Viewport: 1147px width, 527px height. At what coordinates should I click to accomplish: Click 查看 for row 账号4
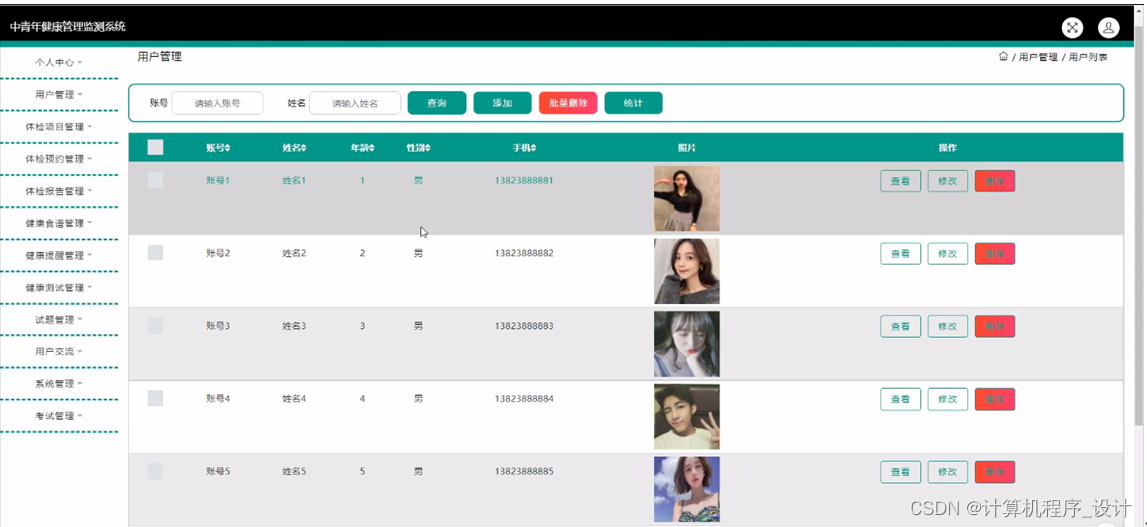pyautogui.click(x=900, y=399)
